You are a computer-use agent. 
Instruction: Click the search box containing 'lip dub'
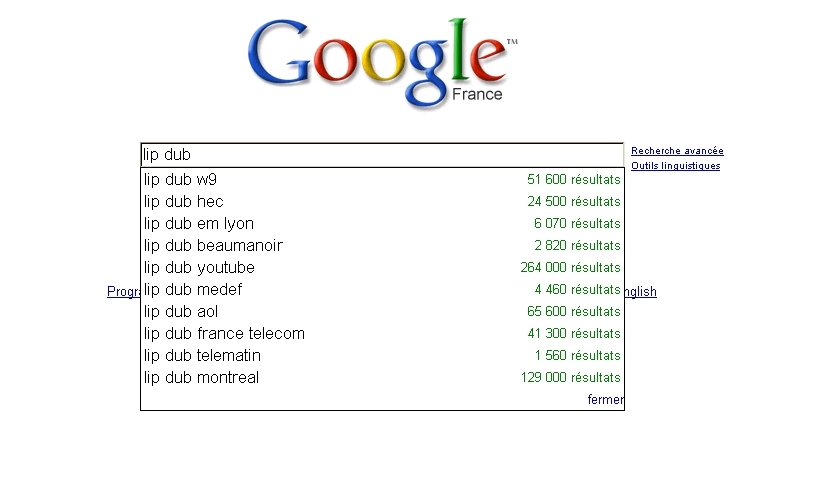(x=380, y=155)
